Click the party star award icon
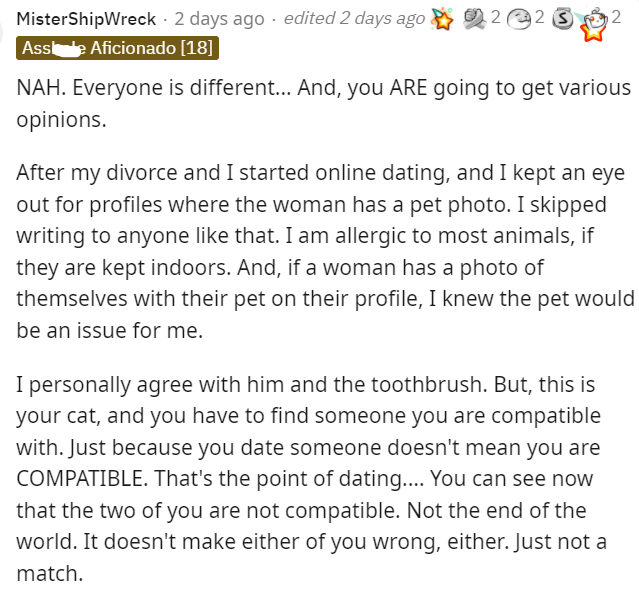Image resolution: width=639 pixels, height=601 pixels. click(x=441, y=19)
